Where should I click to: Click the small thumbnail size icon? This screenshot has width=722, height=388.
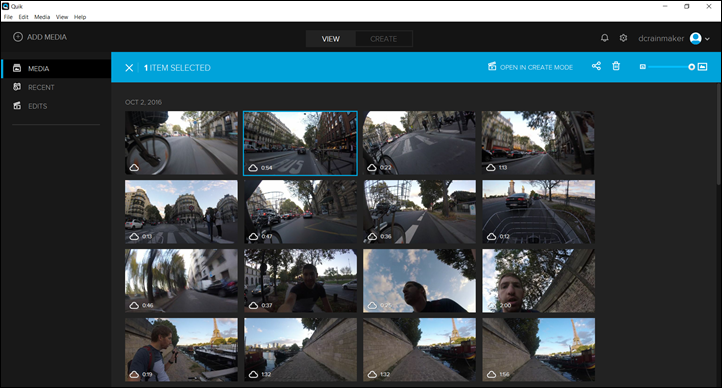643,67
